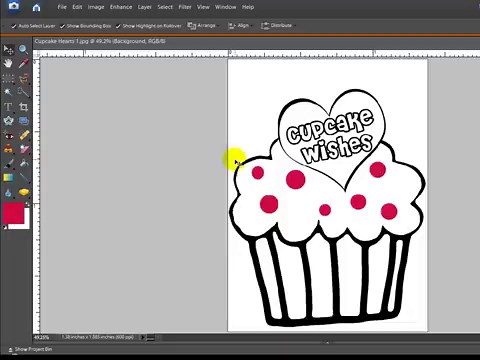Select the Zoom magnifier tool
The width and height of the screenshot is (480, 360).
[x=23, y=50]
